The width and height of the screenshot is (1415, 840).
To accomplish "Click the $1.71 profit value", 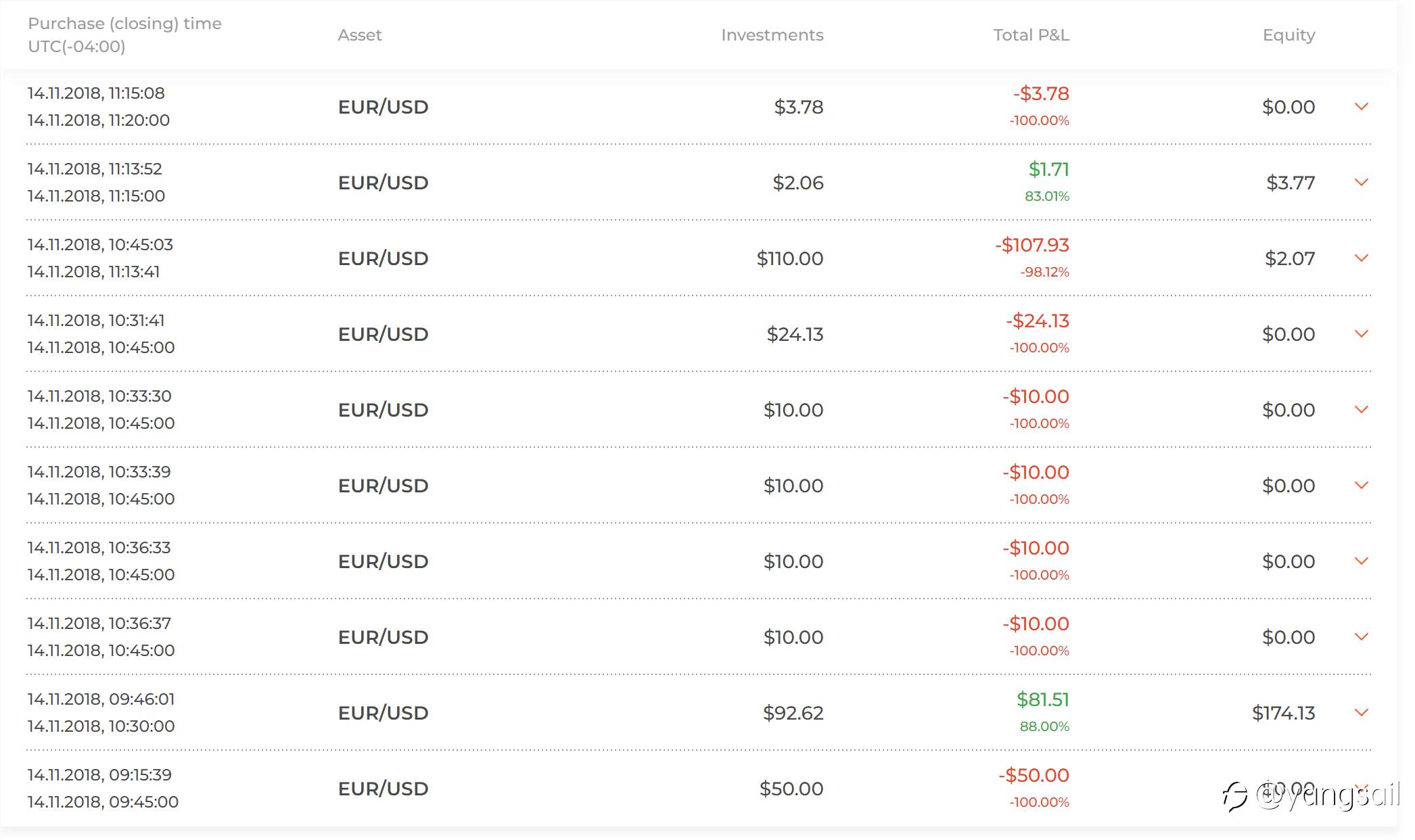I will [x=1049, y=169].
